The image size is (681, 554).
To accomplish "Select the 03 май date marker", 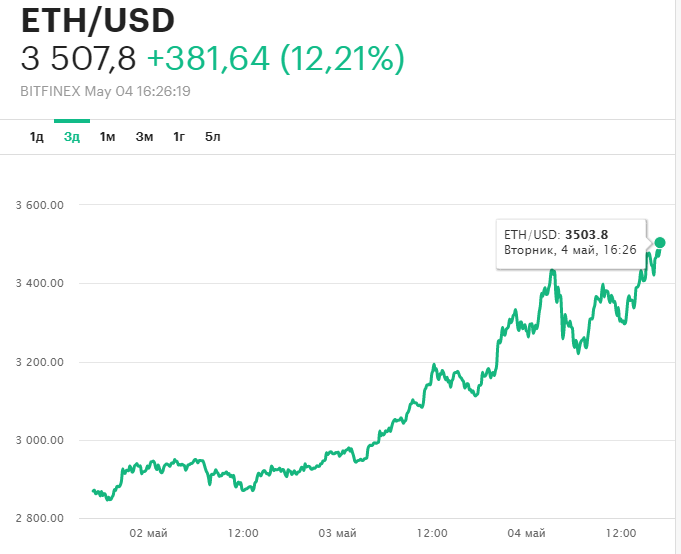I will click(x=337, y=533).
